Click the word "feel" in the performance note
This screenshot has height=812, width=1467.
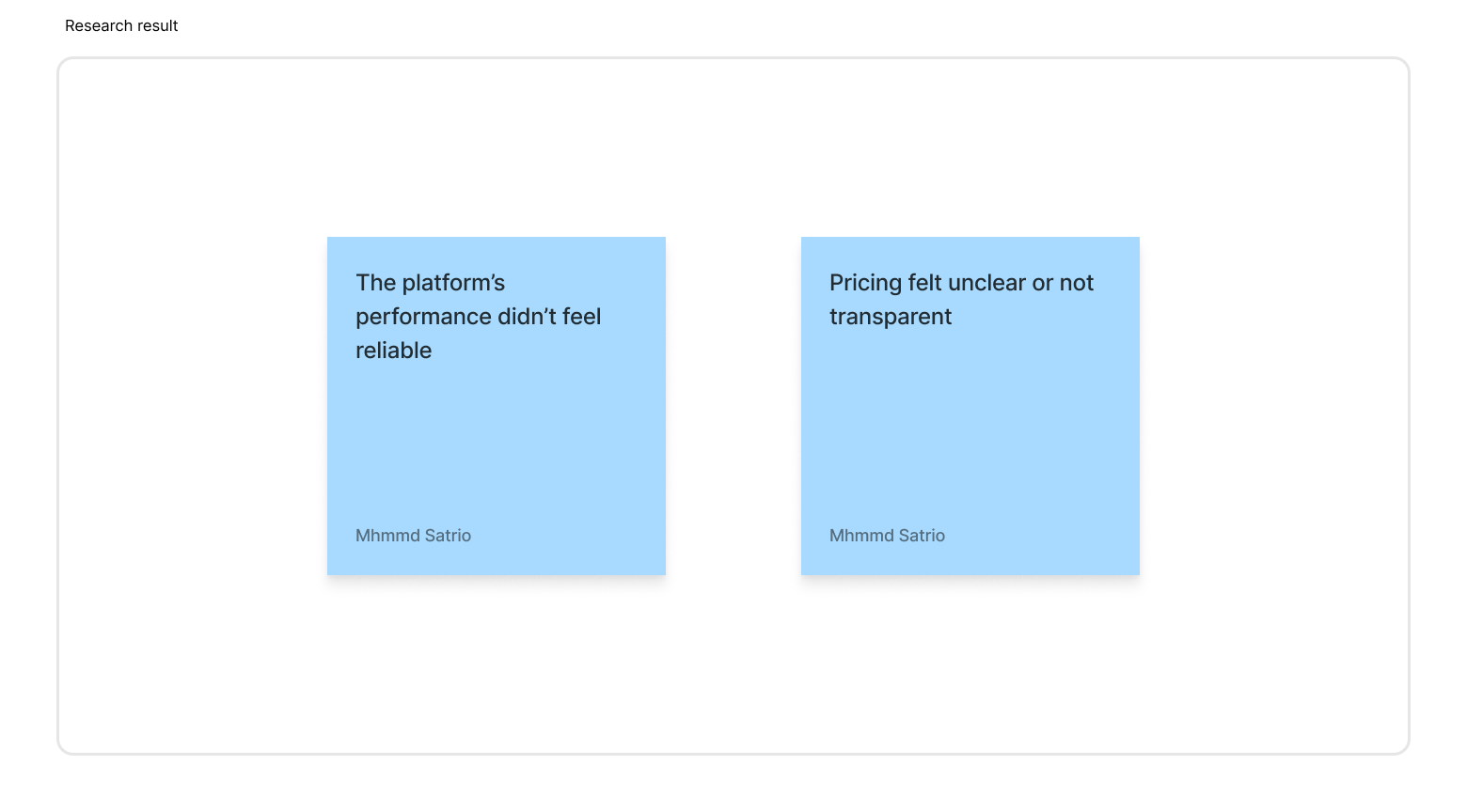tap(581, 317)
